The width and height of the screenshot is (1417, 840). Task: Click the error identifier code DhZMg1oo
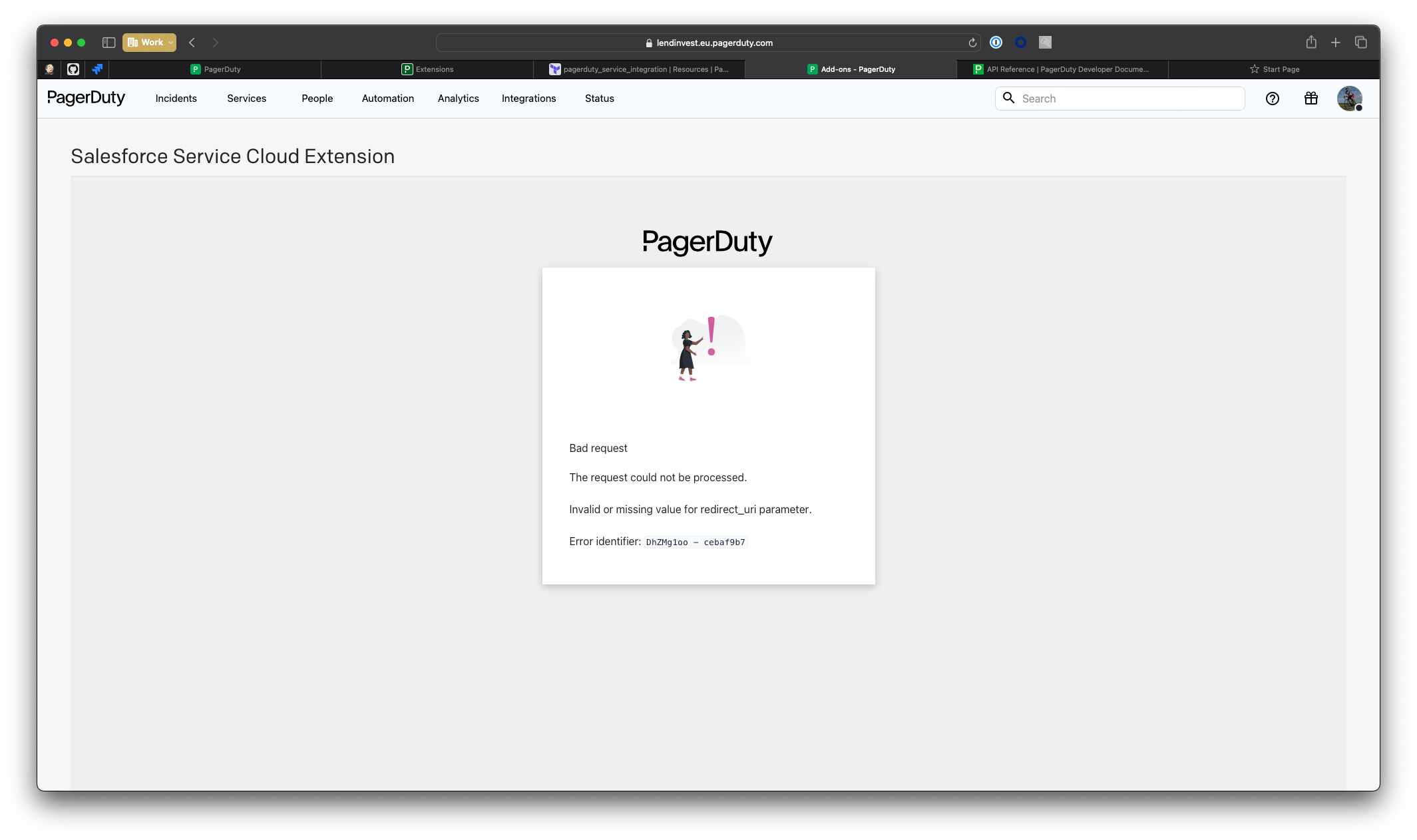point(696,542)
